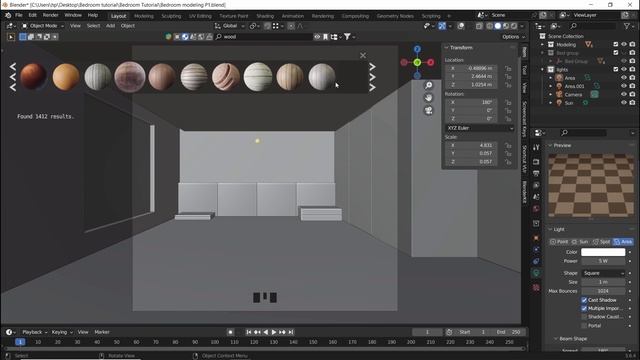Switch to the Modeling workspace tab
The width and height of the screenshot is (640, 360).
coord(144,16)
